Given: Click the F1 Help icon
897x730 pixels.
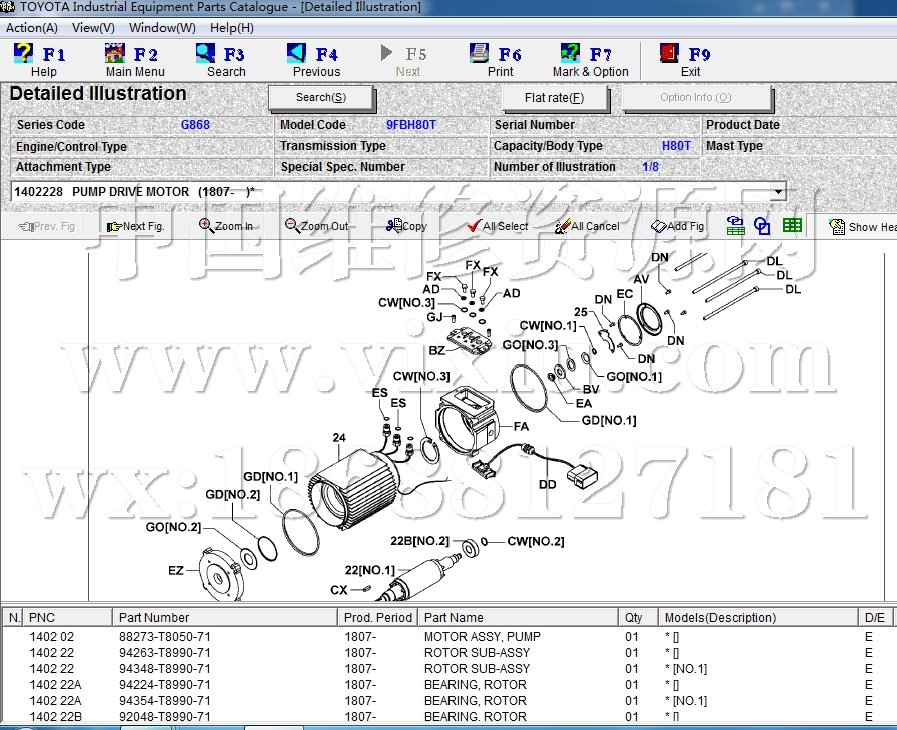Looking at the screenshot, I should pos(38,60).
